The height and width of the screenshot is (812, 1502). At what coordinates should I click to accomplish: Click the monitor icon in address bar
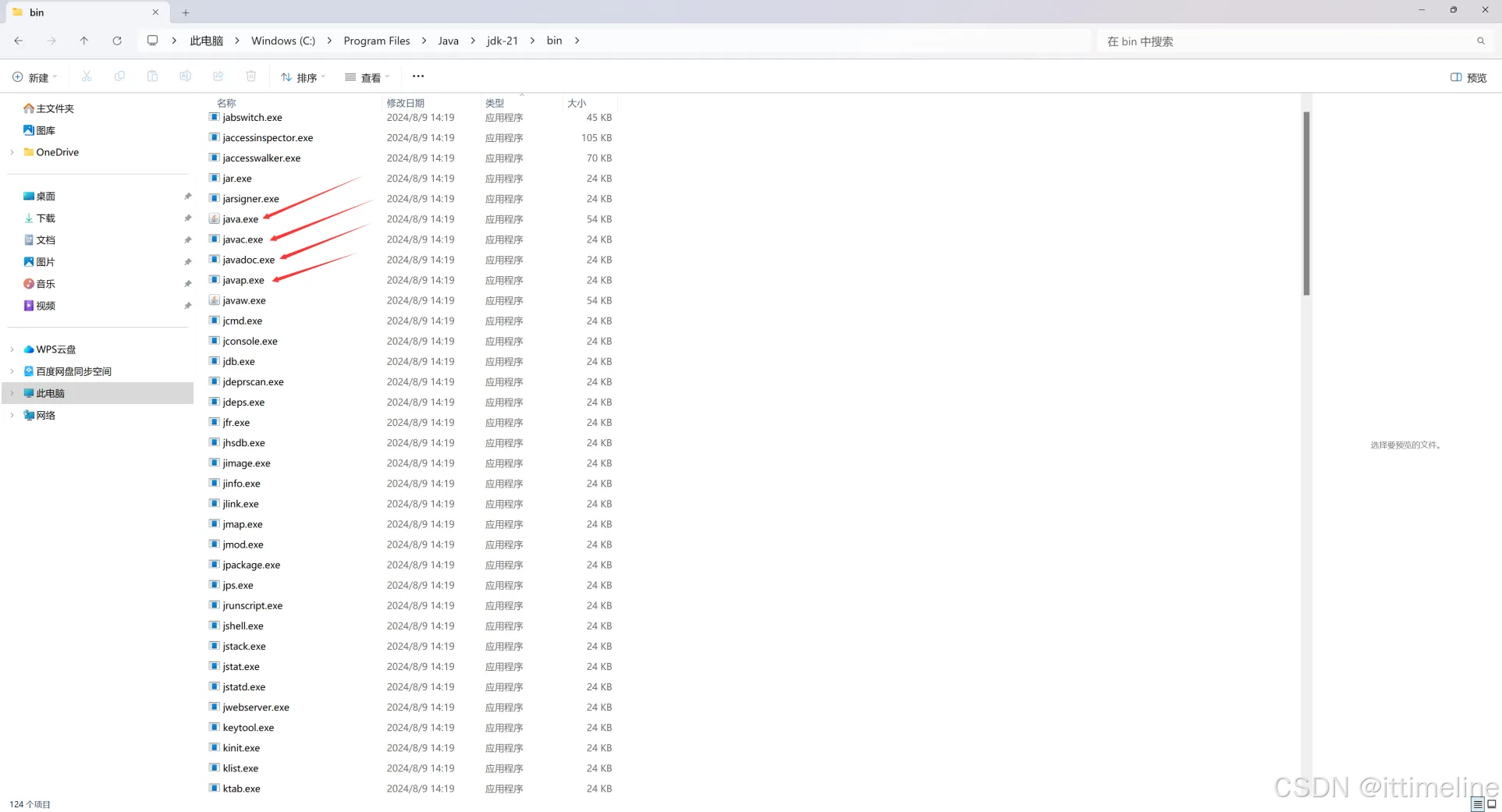coord(152,41)
